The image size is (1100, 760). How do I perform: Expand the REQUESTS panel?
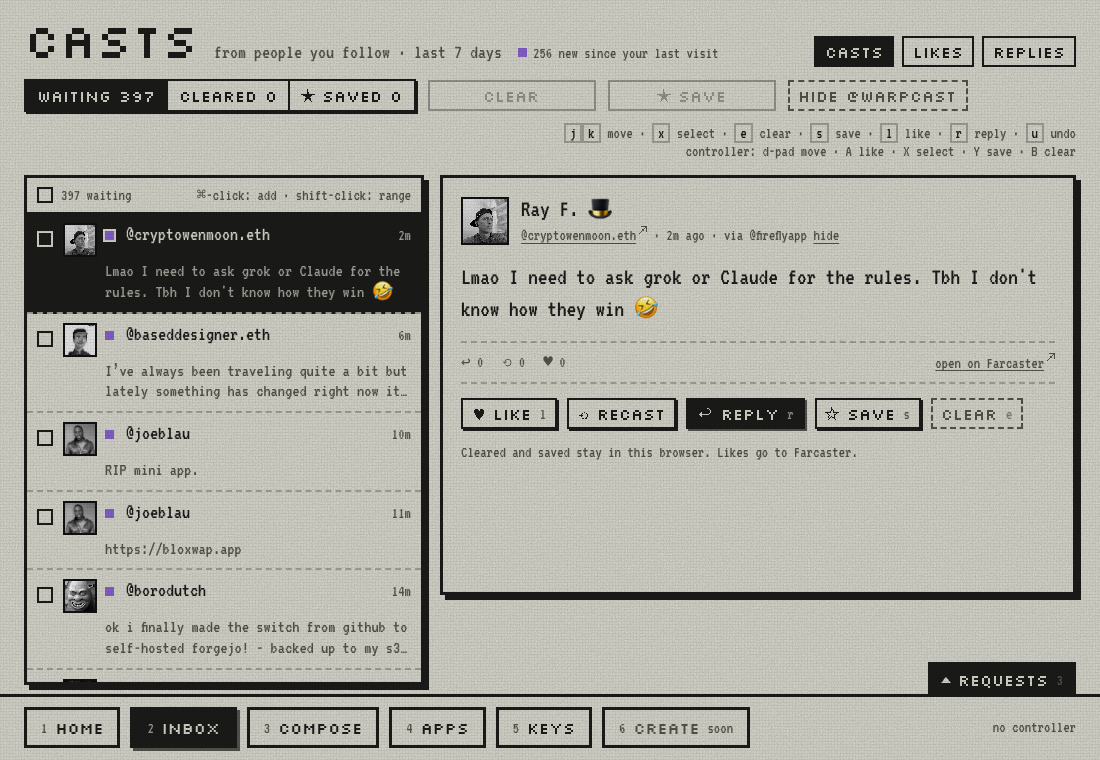click(1001, 680)
